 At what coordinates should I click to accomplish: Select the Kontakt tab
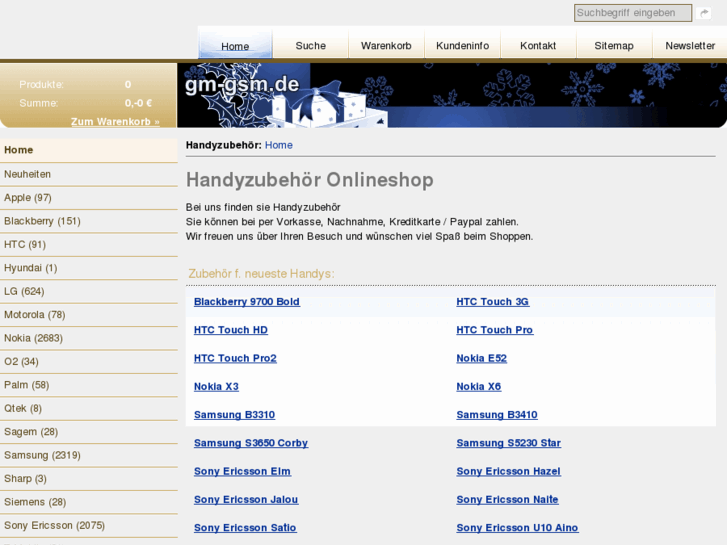pos(538,45)
